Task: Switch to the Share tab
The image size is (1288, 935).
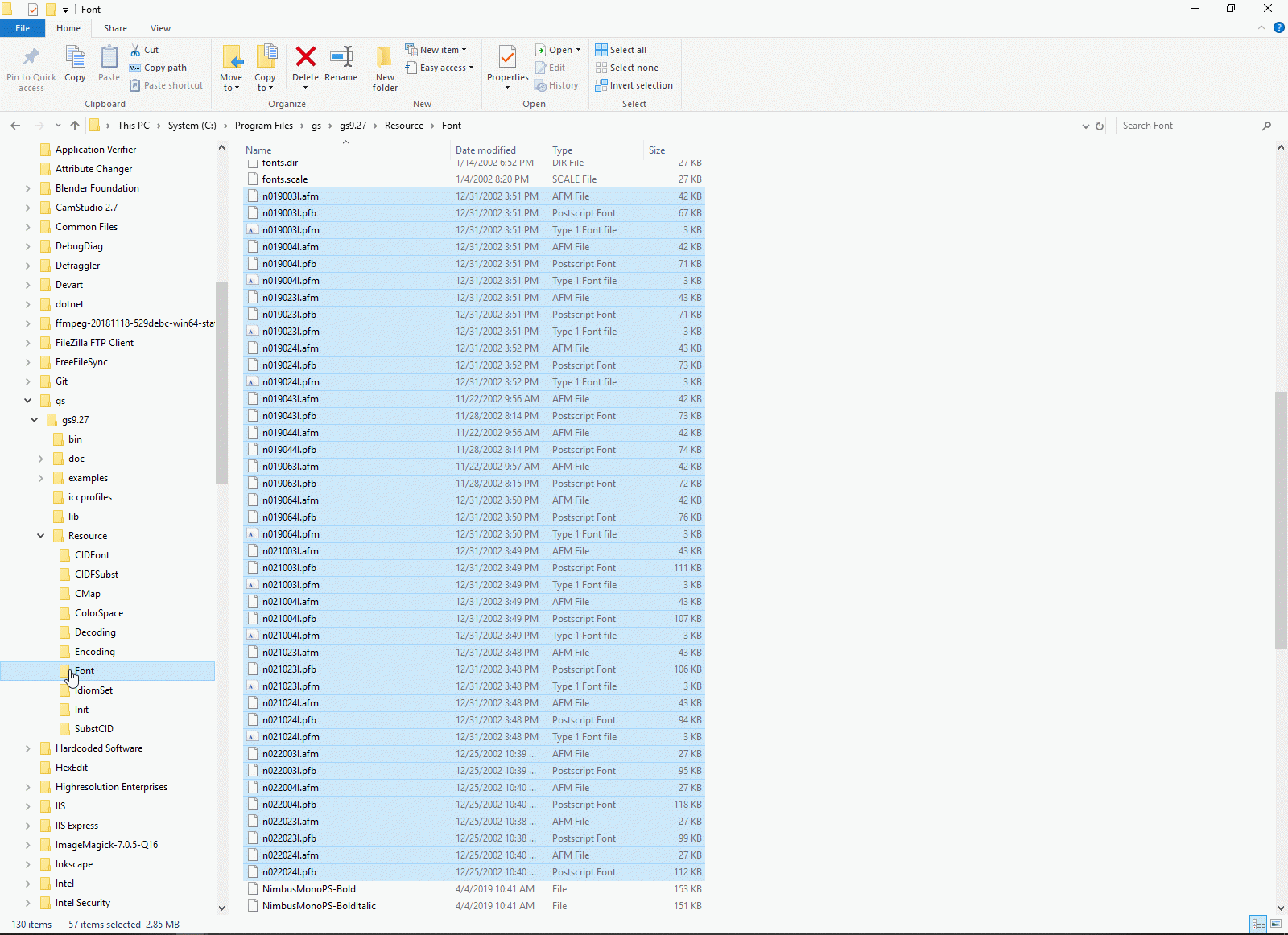Action: point(115,27)
